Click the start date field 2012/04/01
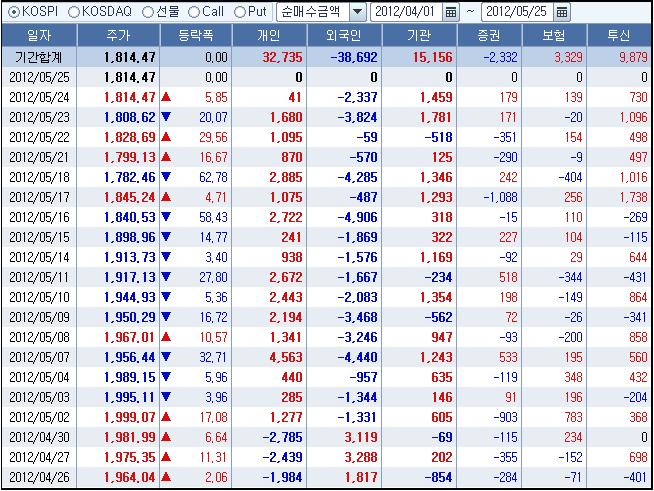This screenshot has width=654, height=491. pos(406,12)
